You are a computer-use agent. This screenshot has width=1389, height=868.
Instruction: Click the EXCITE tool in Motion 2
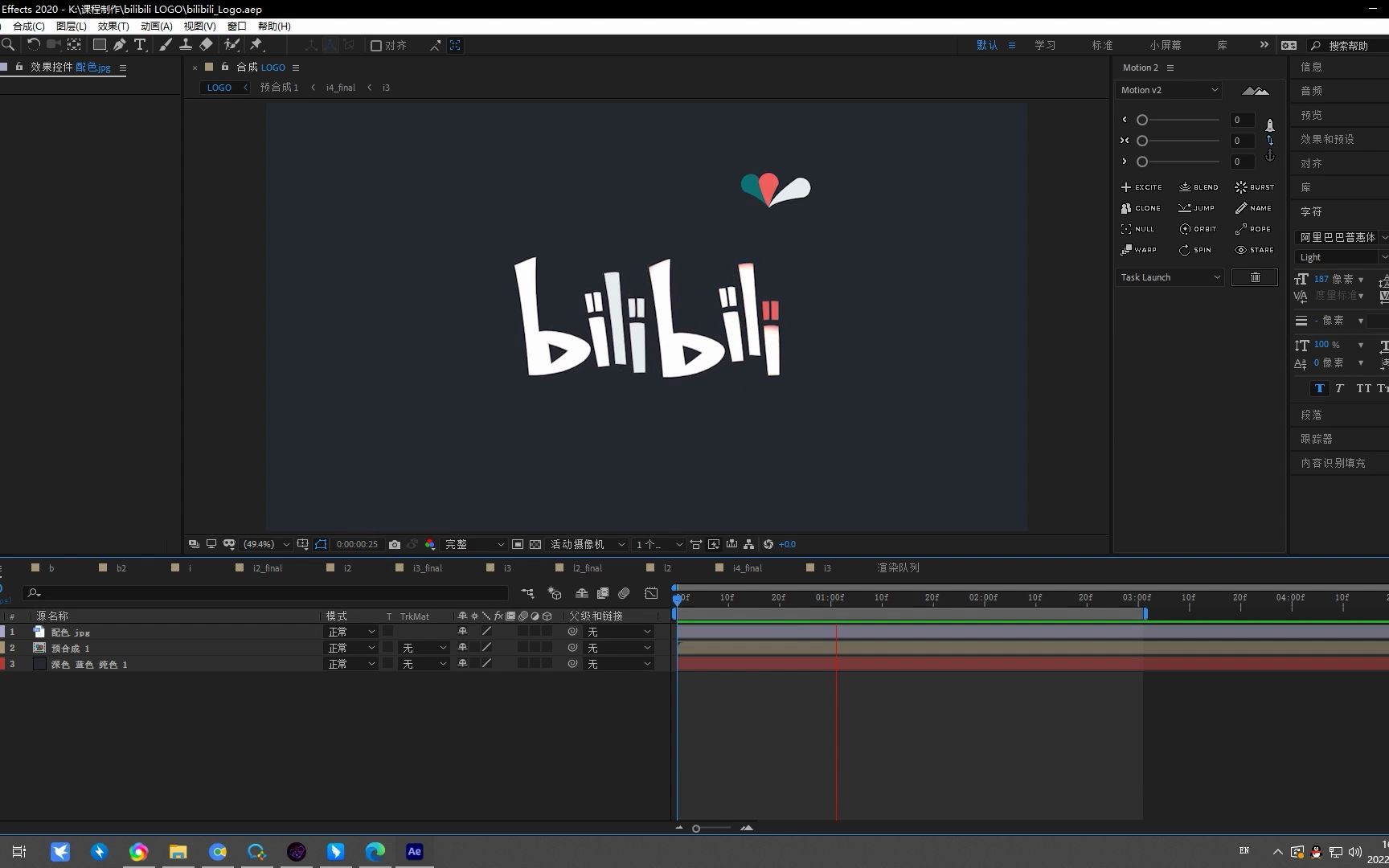pyautogui.click(x=1141, y=187)
